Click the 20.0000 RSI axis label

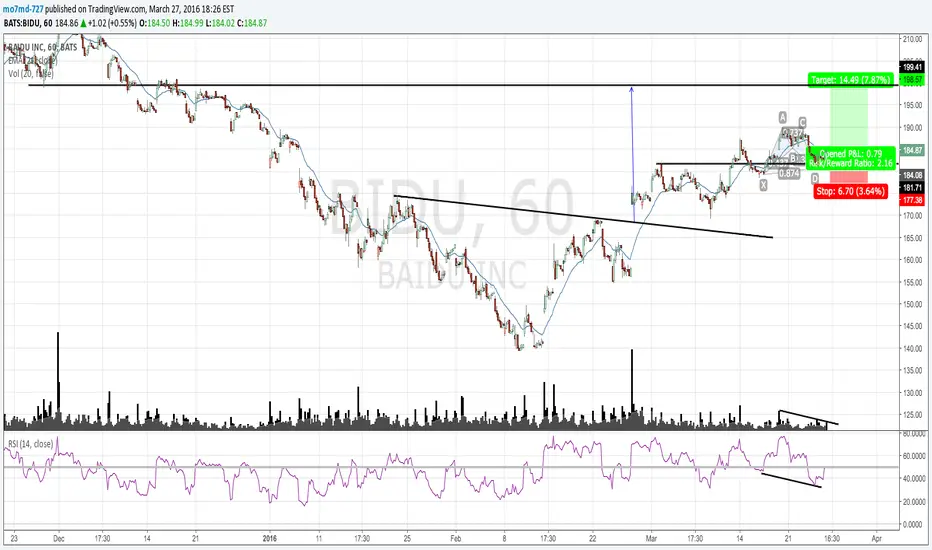914,502
